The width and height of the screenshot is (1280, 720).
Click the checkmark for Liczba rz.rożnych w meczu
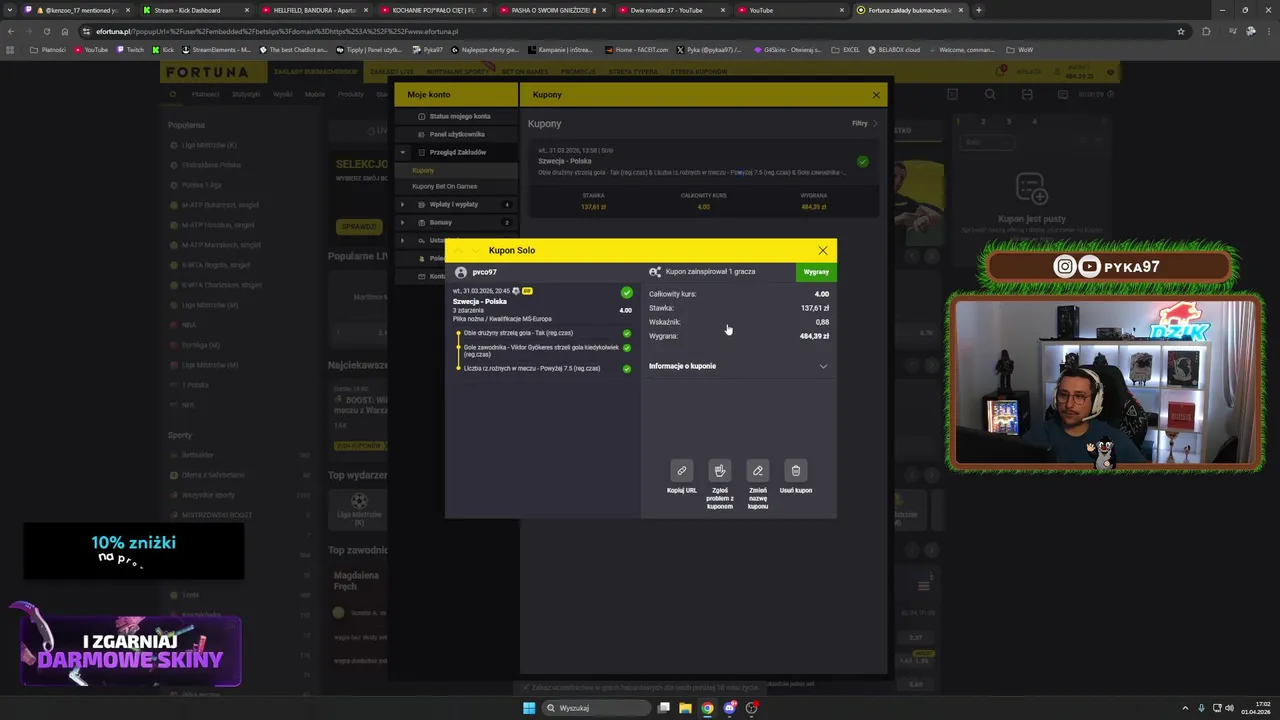pyautogui.click(x=627, y=368)
